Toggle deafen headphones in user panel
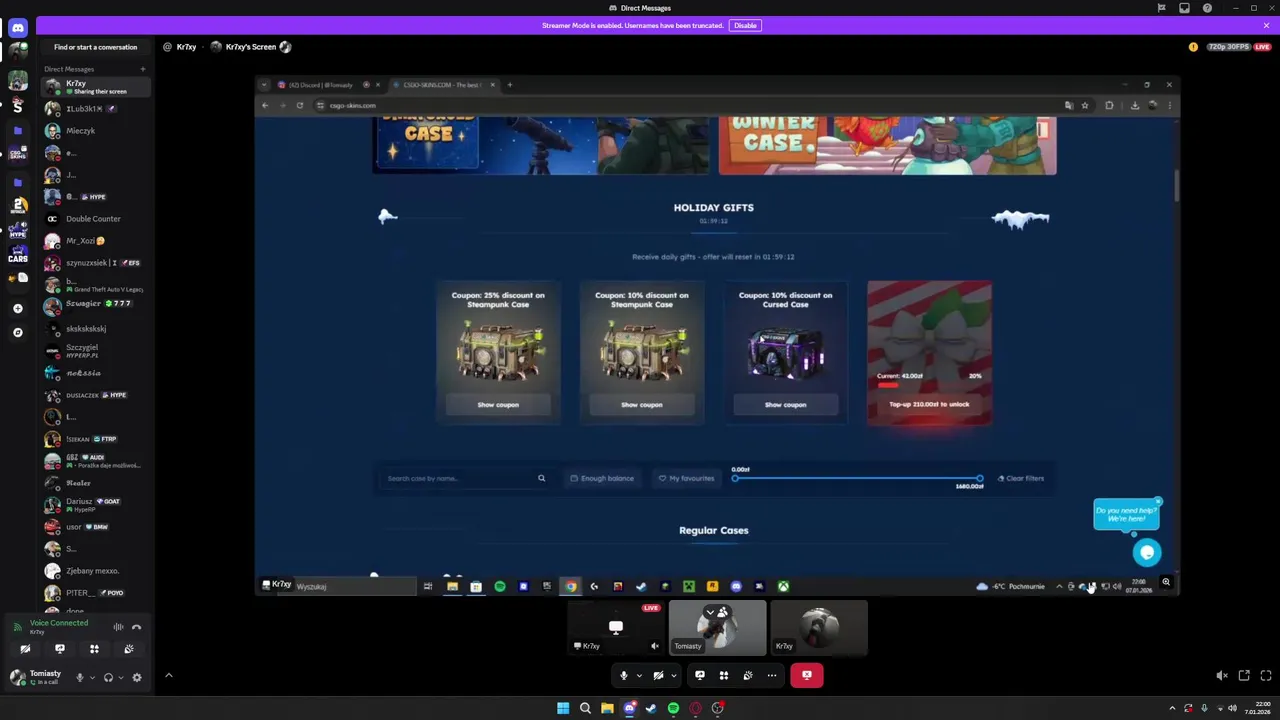The image size is (1280, 720). point(109,677)
